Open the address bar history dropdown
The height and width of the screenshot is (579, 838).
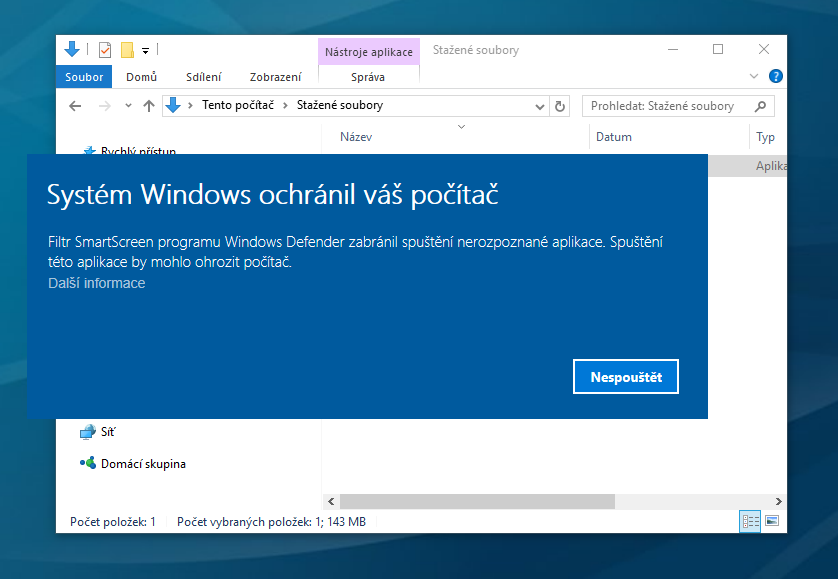click(540, 107)
